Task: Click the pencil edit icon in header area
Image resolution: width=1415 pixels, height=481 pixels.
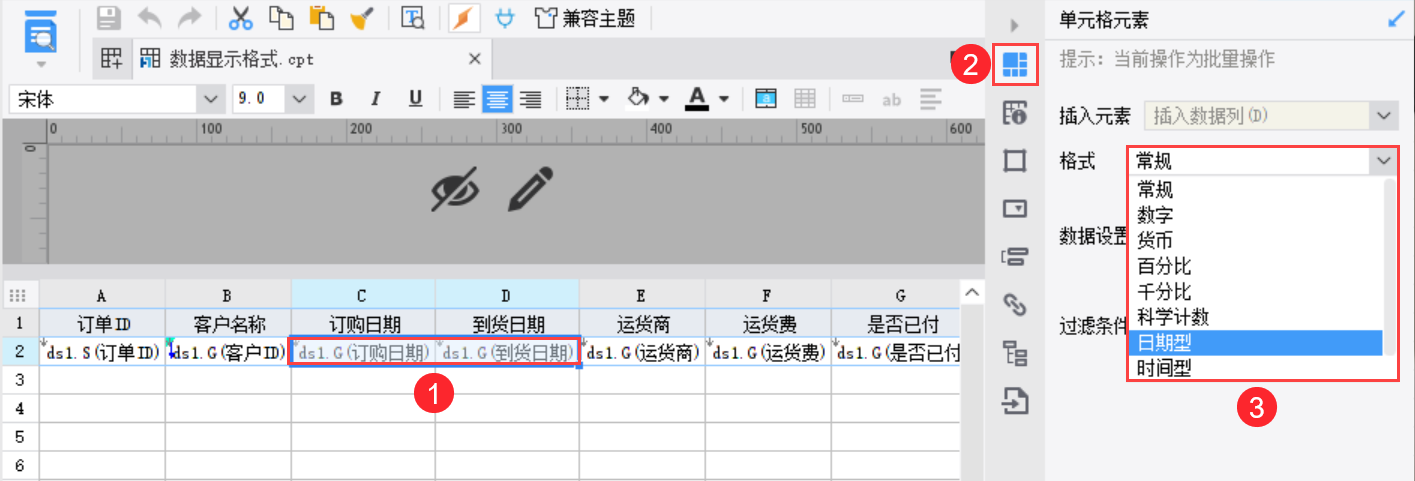Action: [531, 188]
